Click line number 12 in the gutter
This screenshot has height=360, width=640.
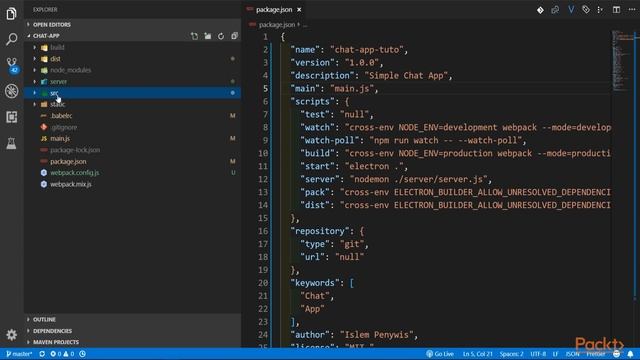(263, 179)
